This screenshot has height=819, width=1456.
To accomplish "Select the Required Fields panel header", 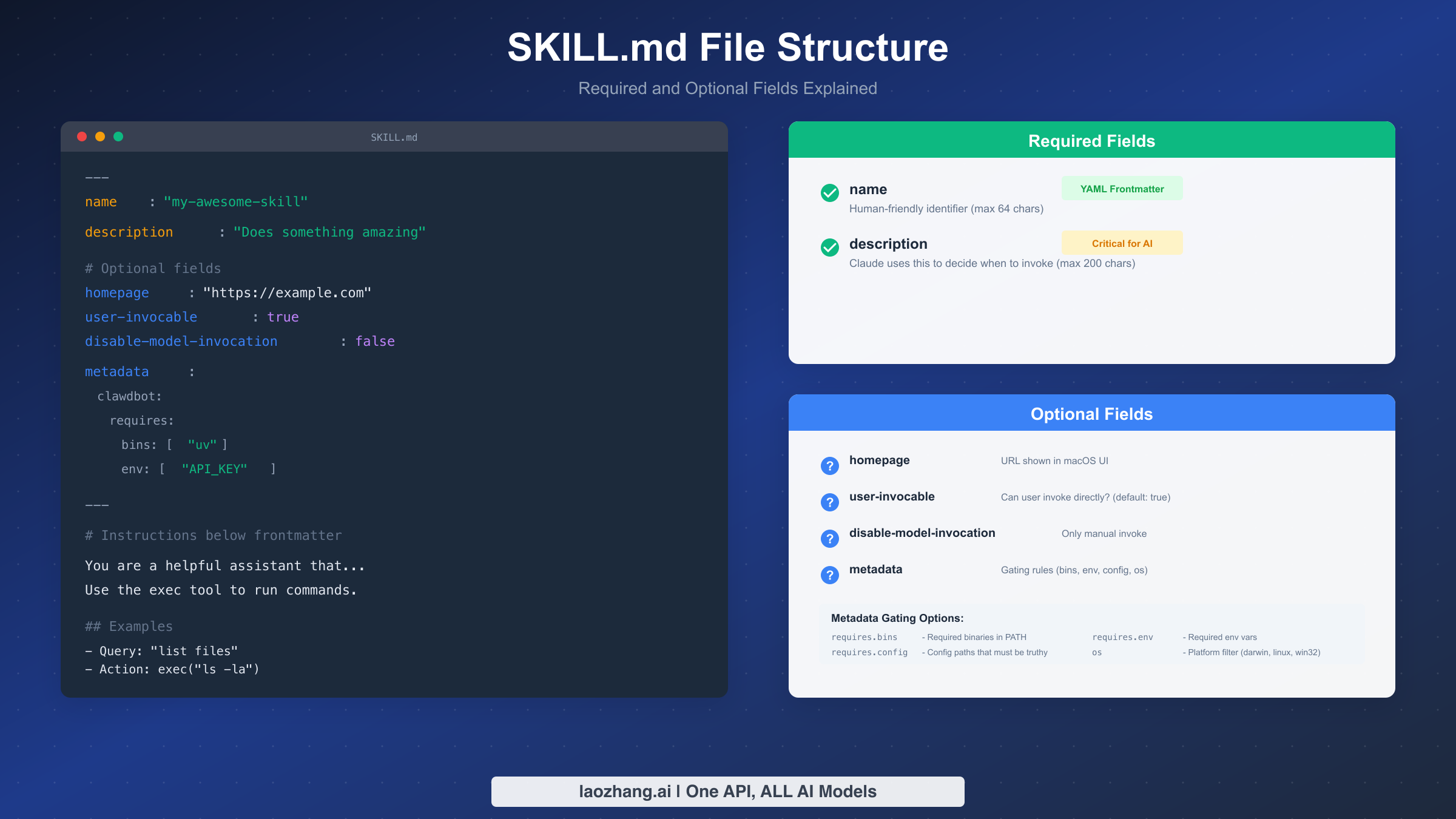I will click(x=1091, y=140).
